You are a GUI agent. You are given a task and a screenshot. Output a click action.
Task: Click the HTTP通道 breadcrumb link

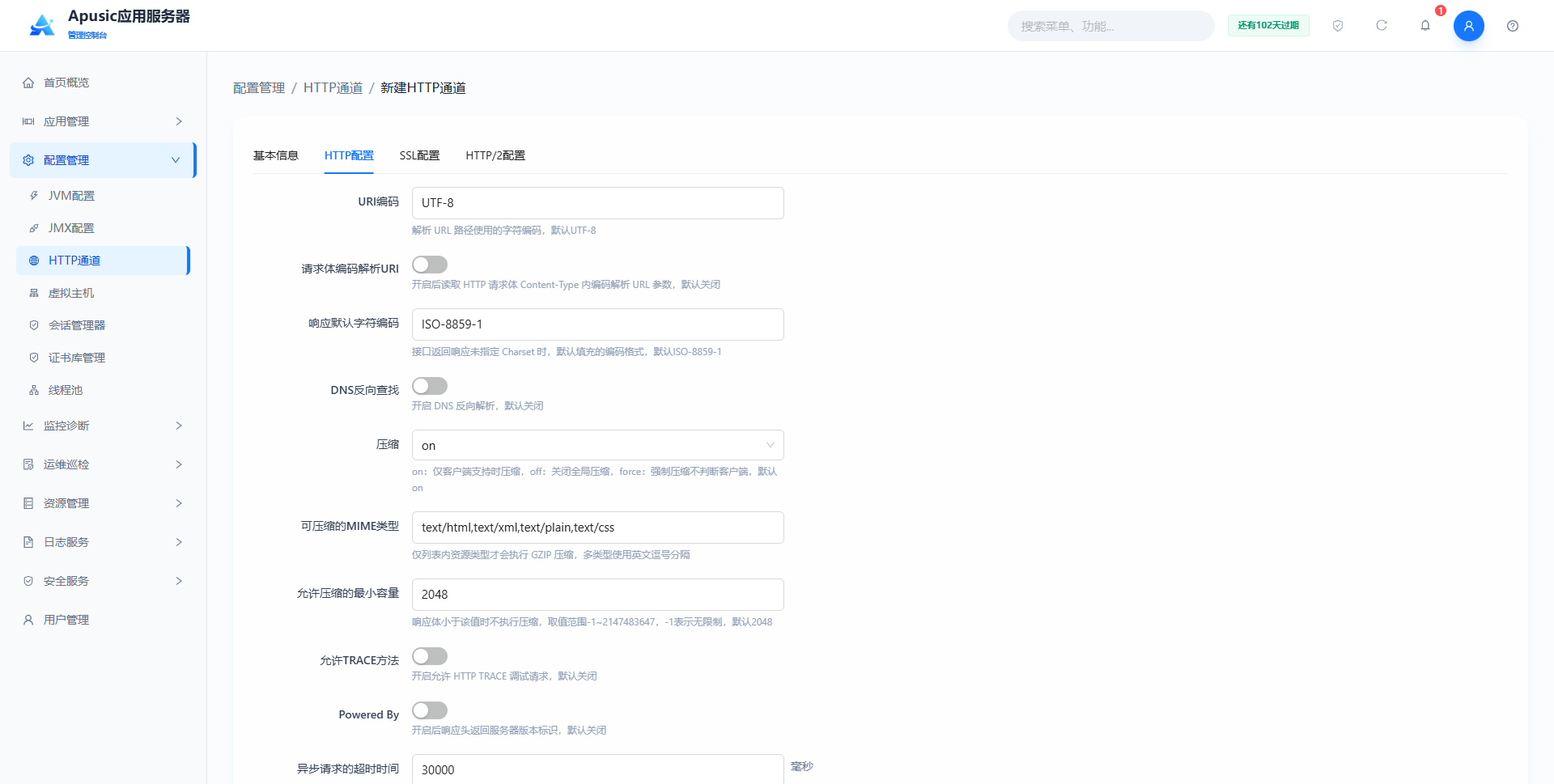pyautogui.click(x=333, y=87)
